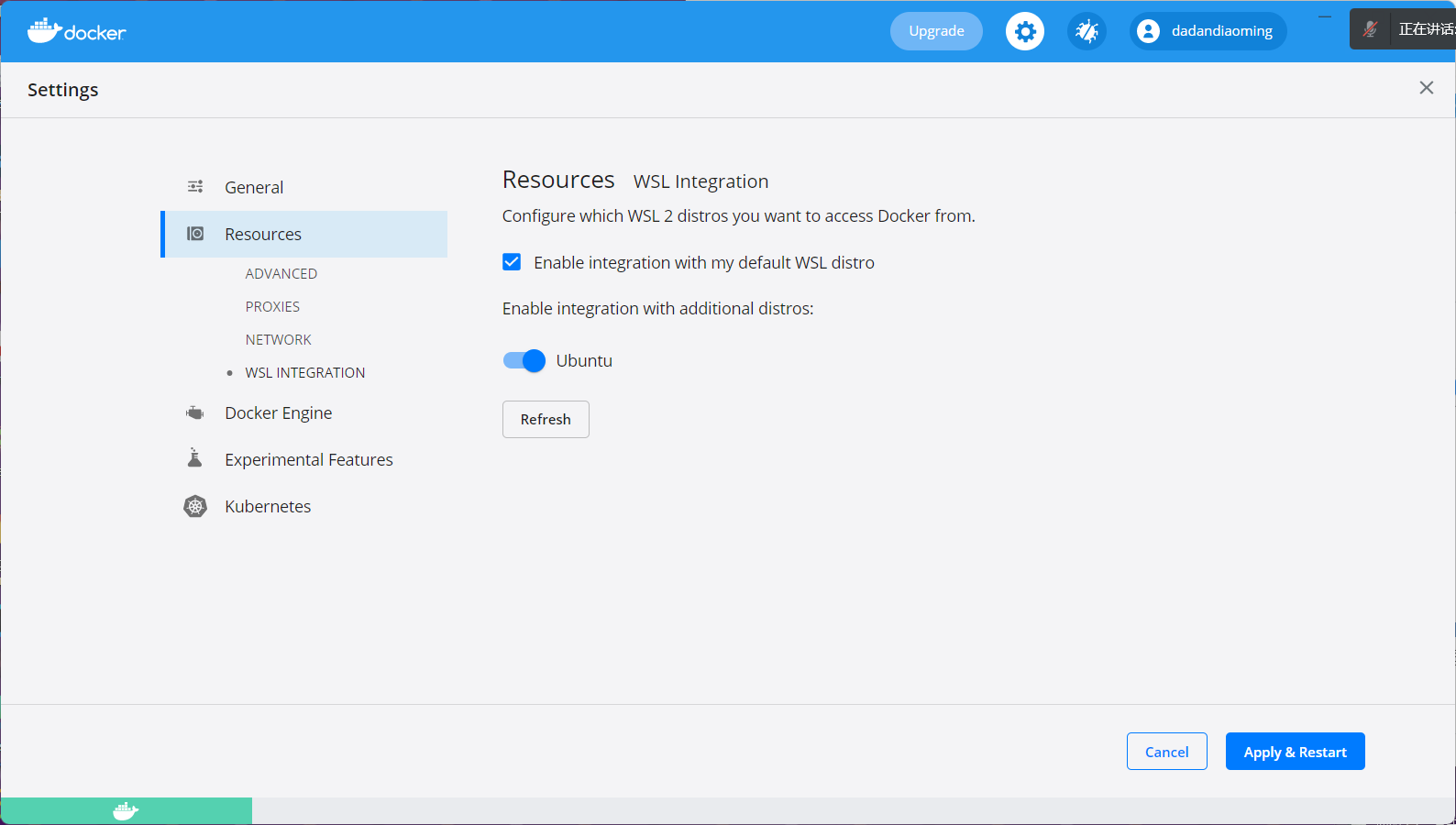Click the muted microphone icon
This screenshot has height=825, width=1456.
click(x=1371, y=29)
